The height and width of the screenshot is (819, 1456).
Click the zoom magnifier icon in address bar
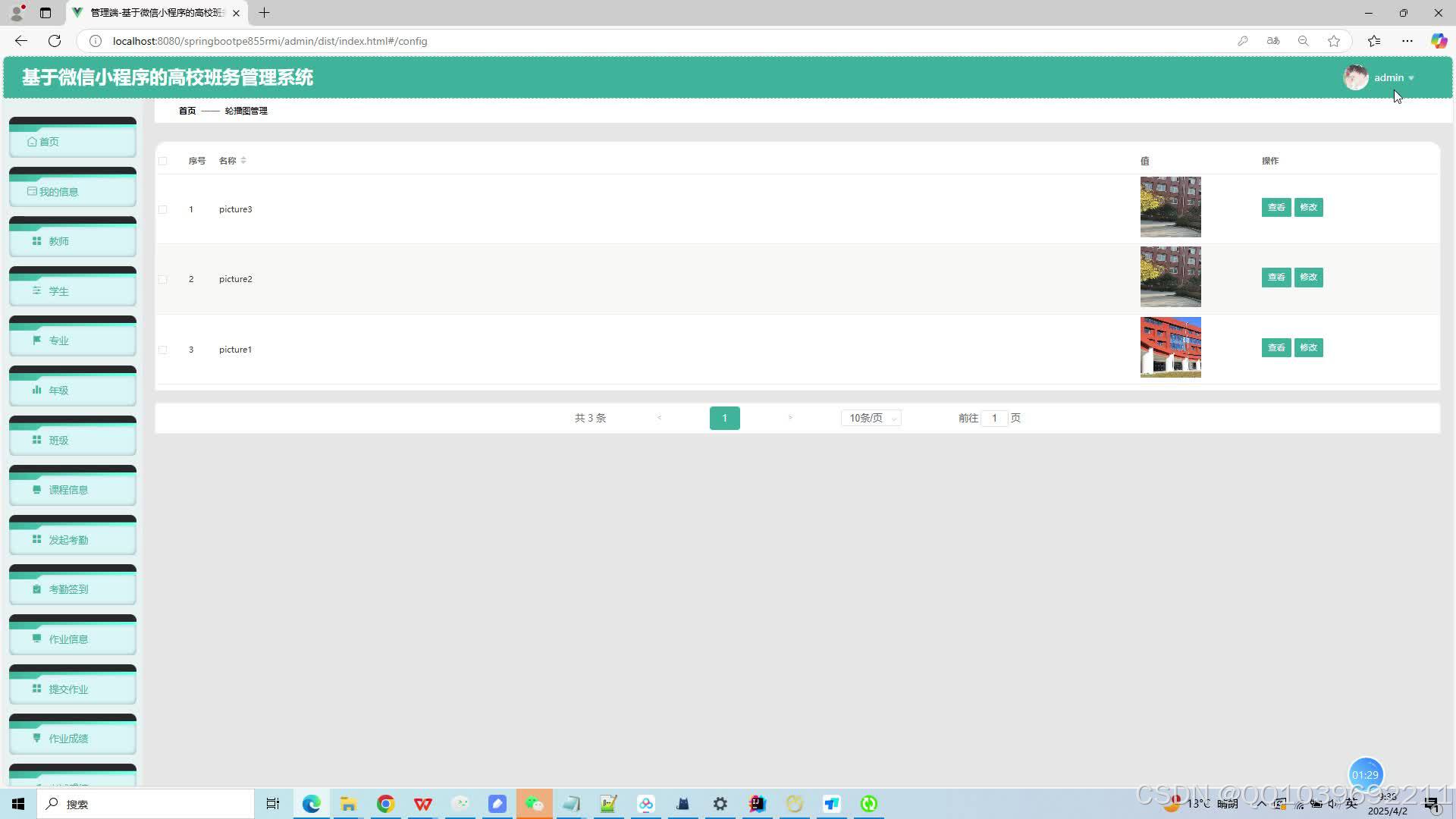click(1304, 41)
